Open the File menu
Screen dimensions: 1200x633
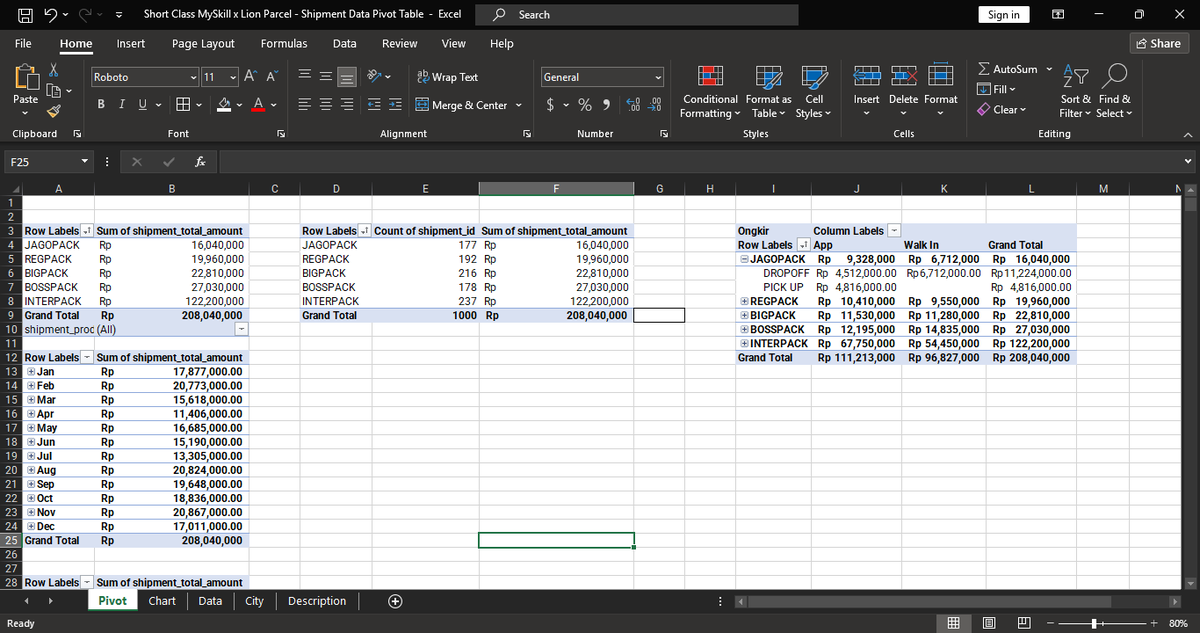click(x=22, y=43)
